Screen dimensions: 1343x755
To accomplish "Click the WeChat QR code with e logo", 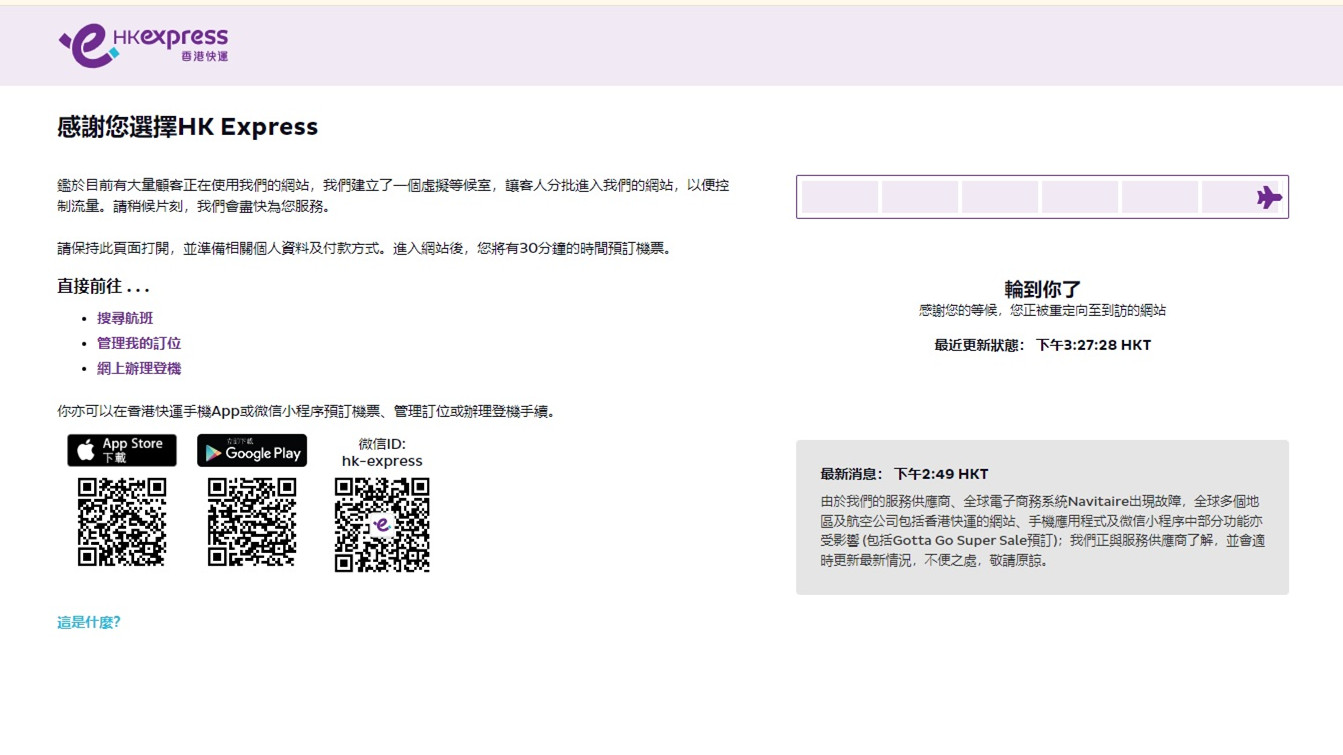I will (x=382, y=524).
